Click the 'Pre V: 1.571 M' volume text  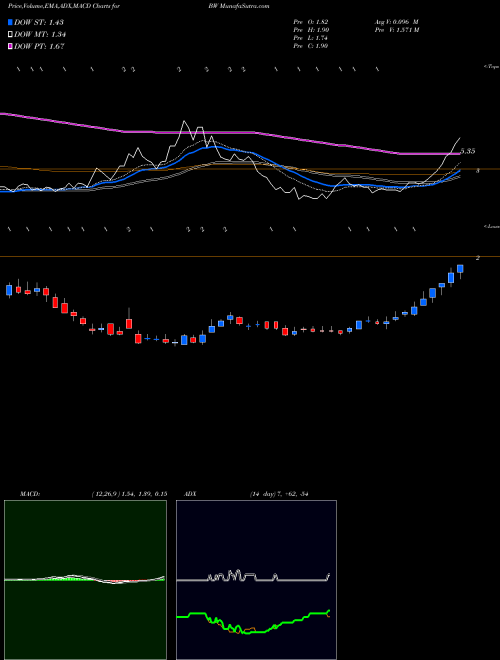click(396, 30)
